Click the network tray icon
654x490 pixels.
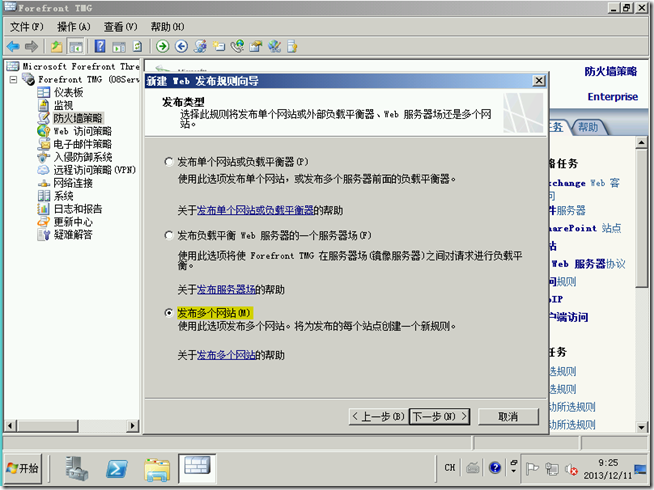click(552, 469)
